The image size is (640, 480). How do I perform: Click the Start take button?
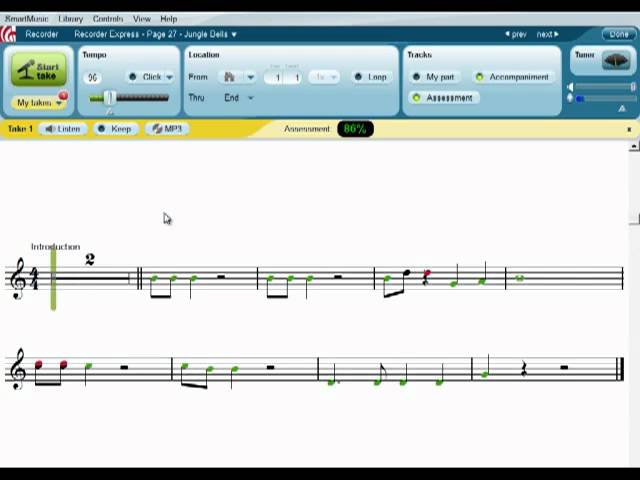[x=39, y=69]
